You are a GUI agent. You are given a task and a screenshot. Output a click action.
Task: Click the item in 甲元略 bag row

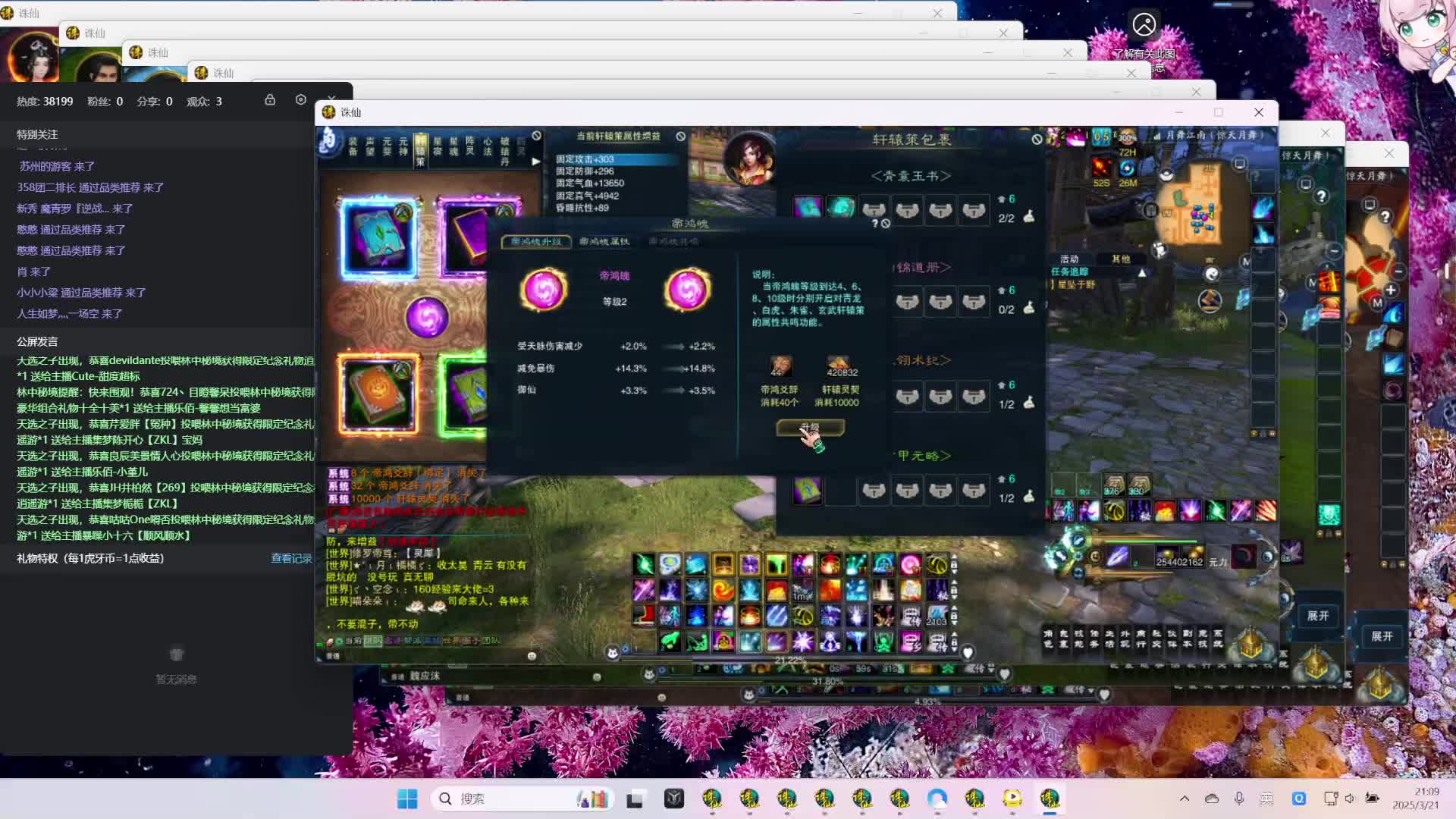(808, 491)
